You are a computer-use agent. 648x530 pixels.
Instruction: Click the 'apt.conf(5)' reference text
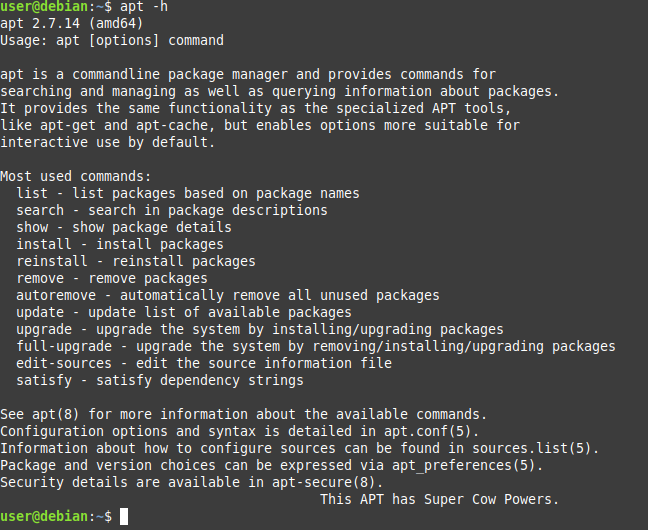click(428, 431)
